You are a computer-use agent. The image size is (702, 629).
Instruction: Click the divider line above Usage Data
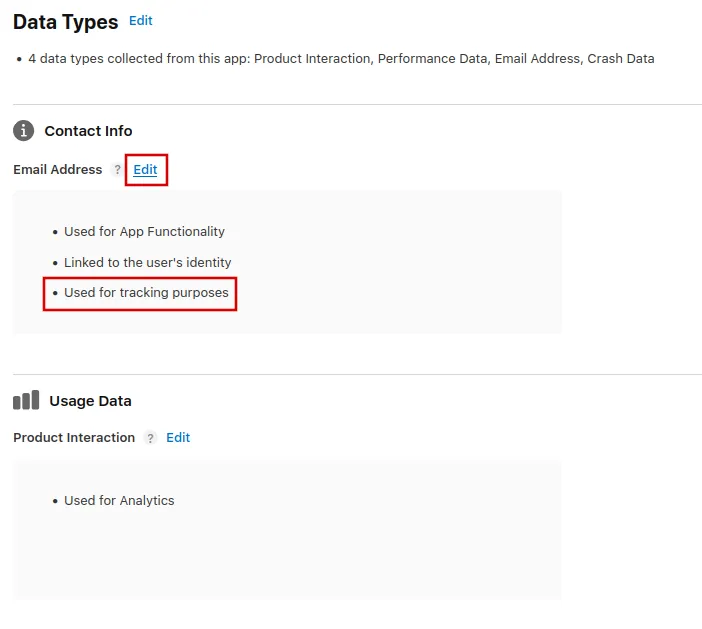357,375
